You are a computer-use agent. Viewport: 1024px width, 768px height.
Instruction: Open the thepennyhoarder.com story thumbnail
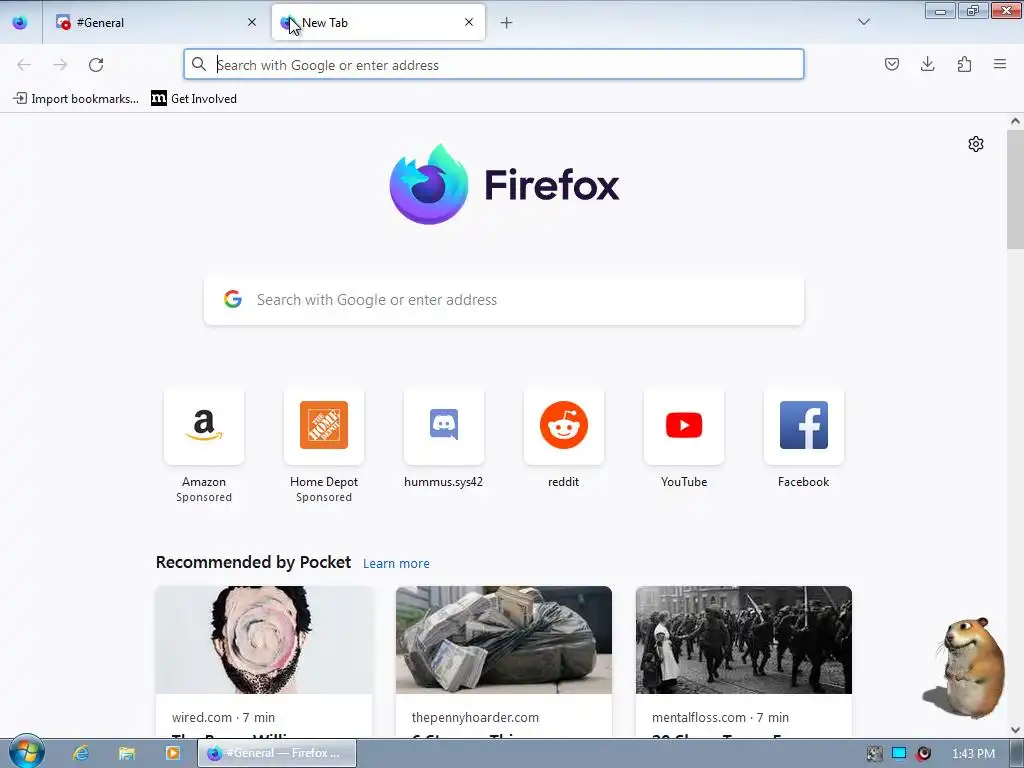[504, 640]
